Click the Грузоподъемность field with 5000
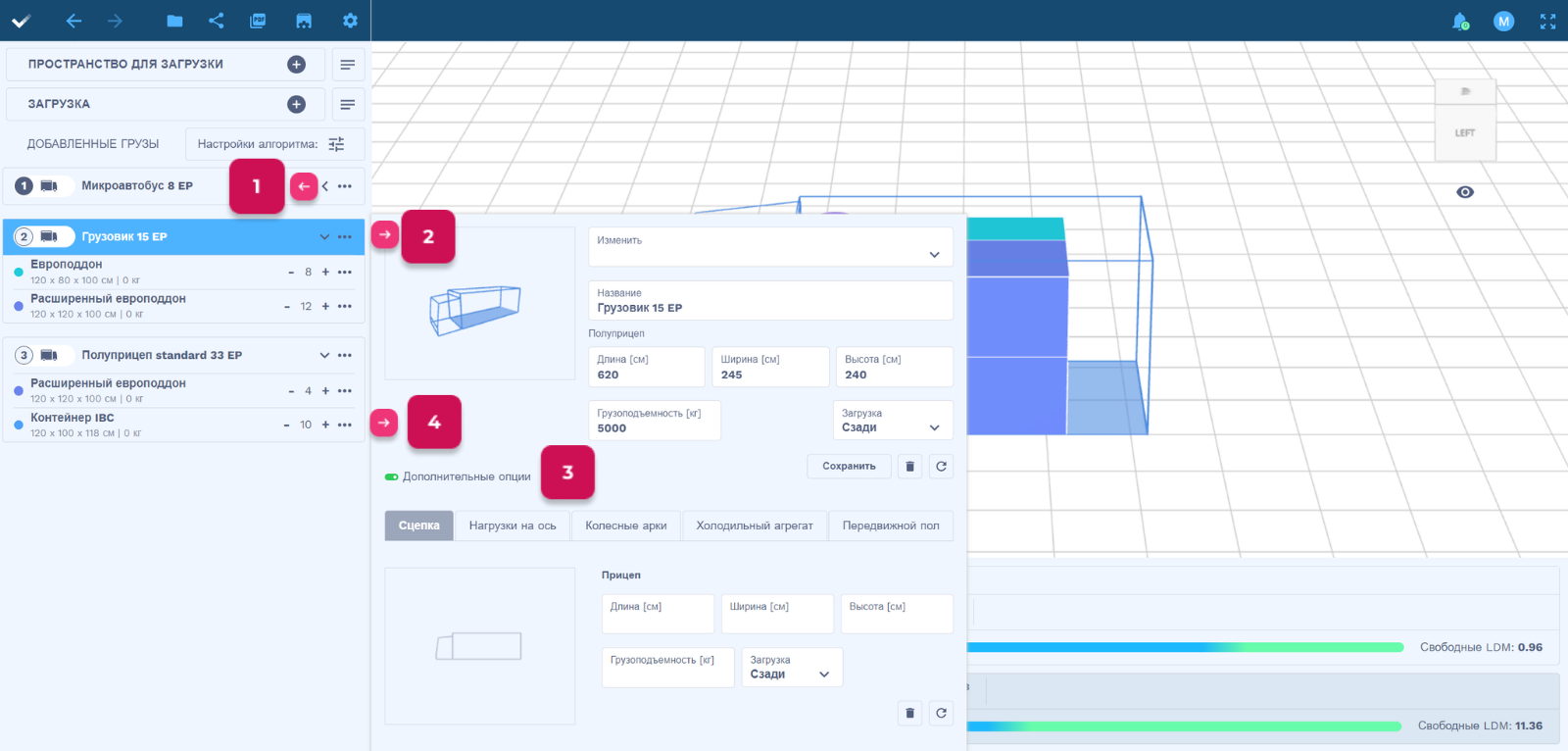Screen dimensions: 1568x751 654,422
